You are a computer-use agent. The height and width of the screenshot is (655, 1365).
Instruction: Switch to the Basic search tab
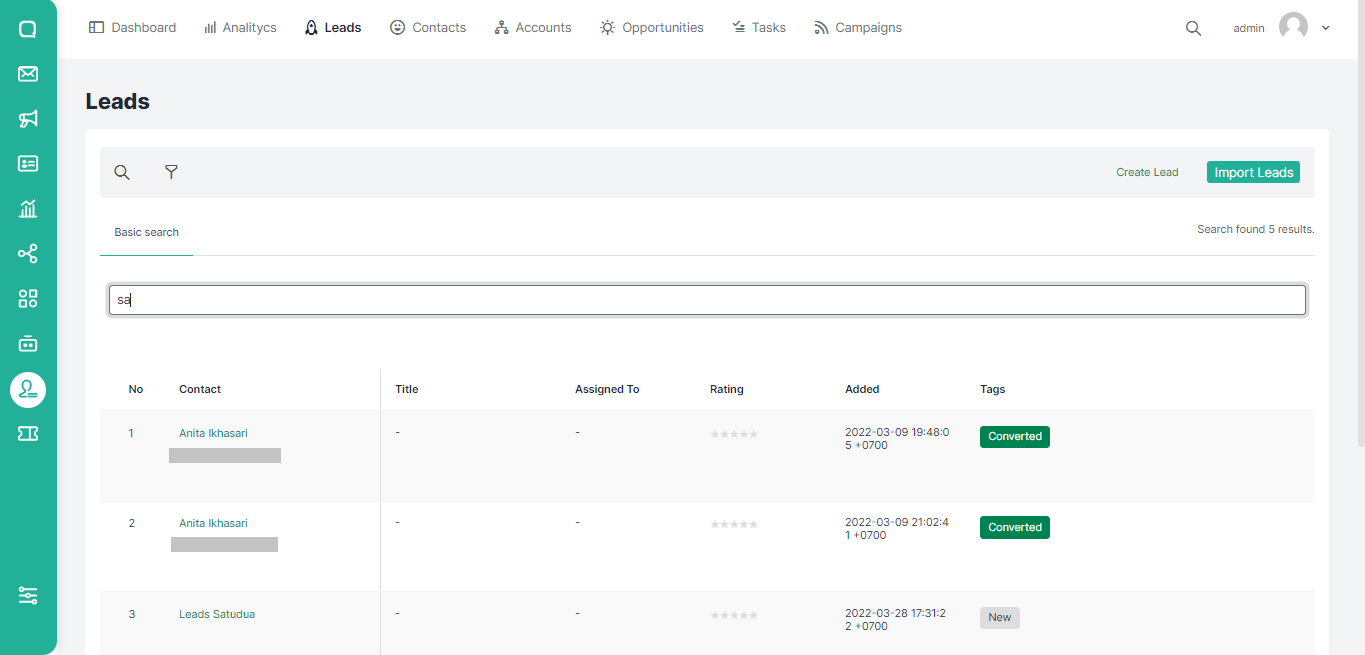click(x=146, y=232)
